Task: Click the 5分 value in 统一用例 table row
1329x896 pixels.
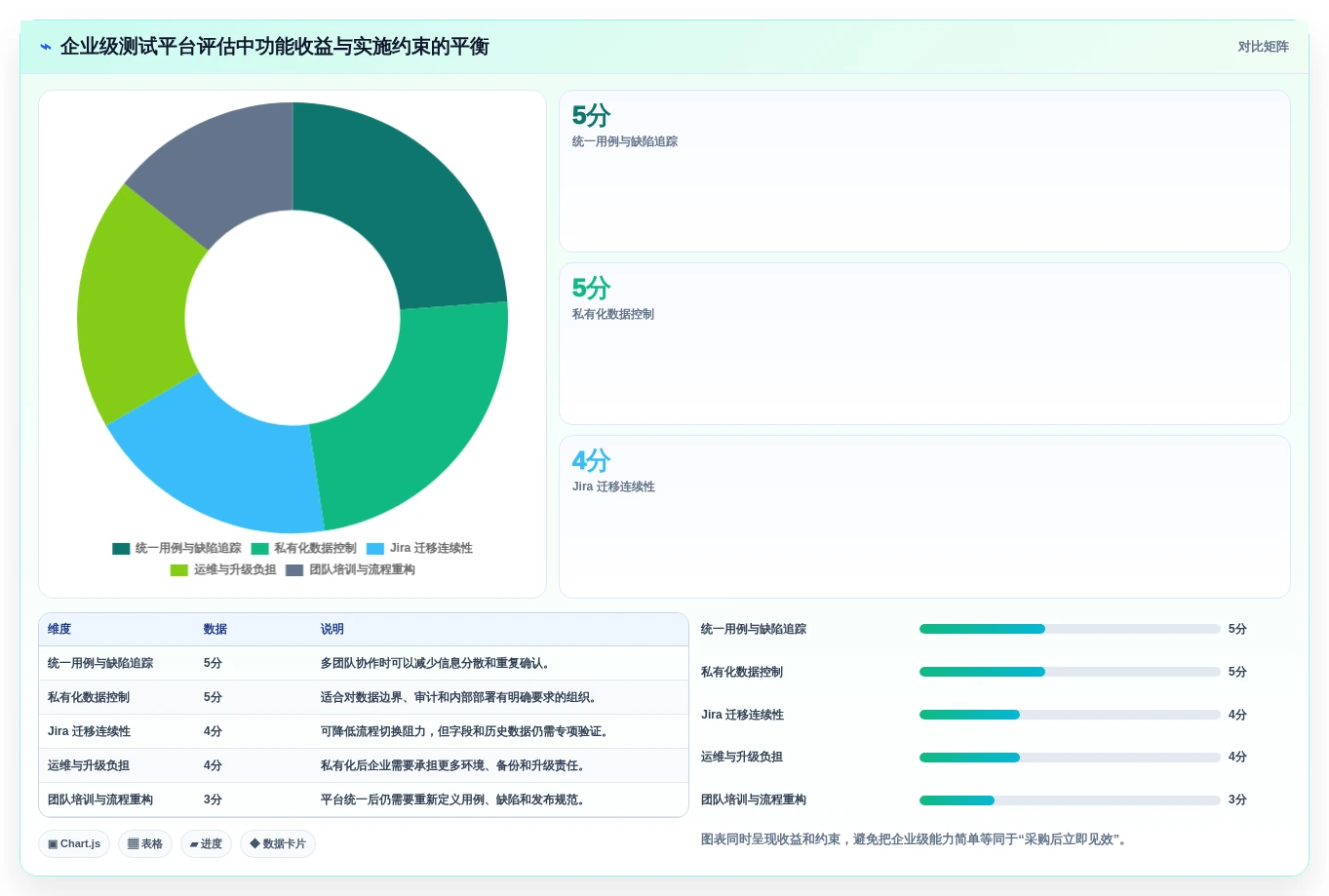Action: 213,664
